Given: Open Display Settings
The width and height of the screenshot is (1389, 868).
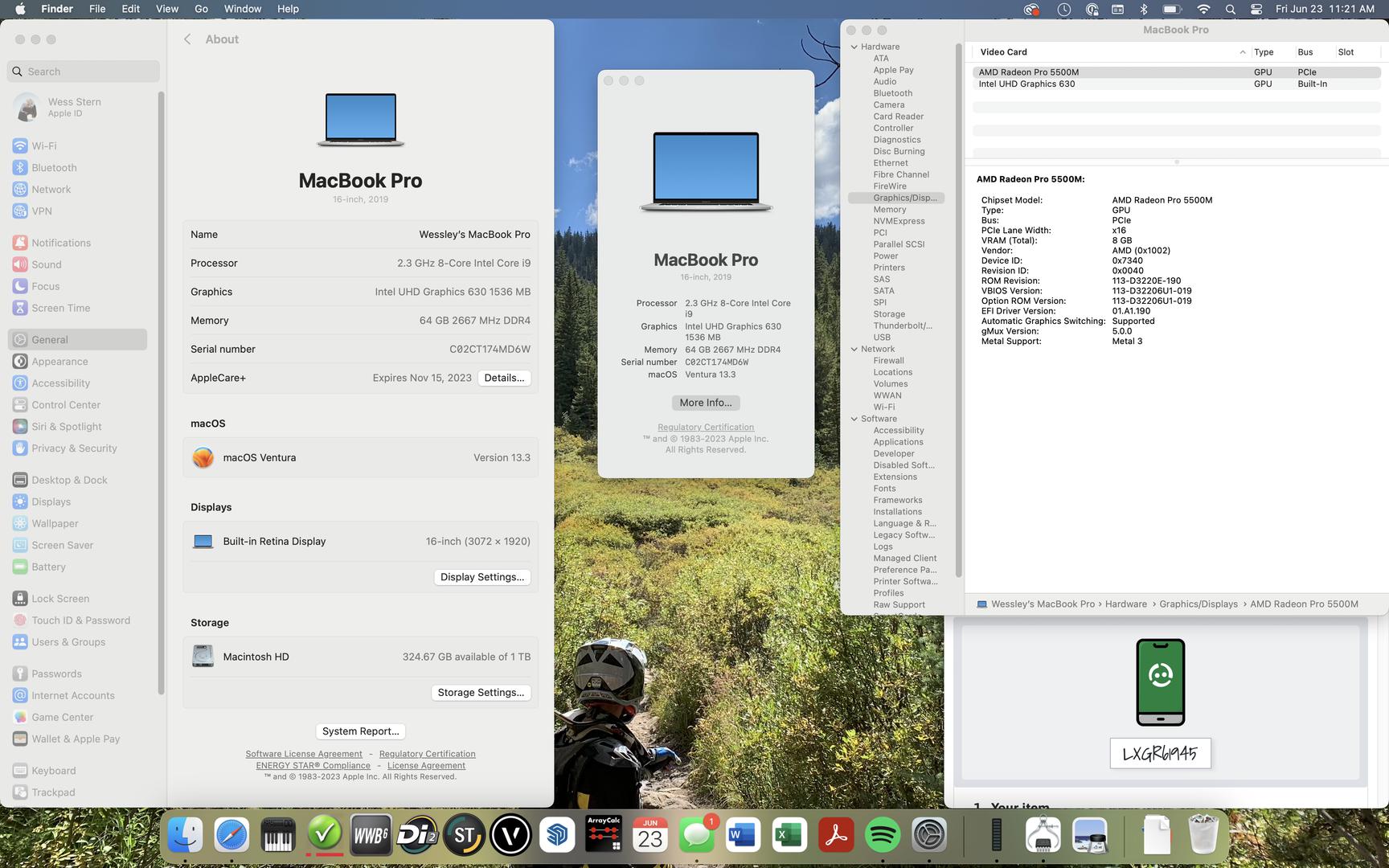Looking at the screenshot, I should click(482, 577).
